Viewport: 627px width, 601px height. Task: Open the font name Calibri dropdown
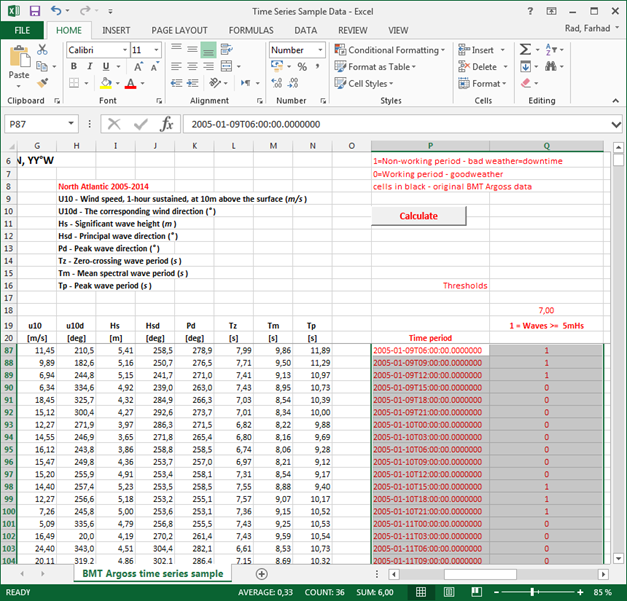pyautogui.click(x=125, y=50)
